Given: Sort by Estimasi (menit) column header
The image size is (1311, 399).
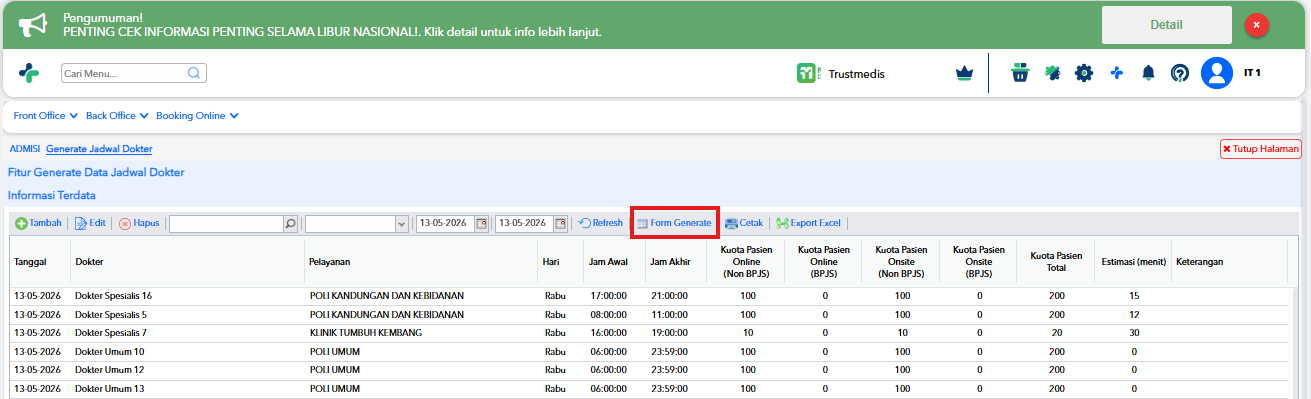Looking at the screenshot, I should [1134, 262].
